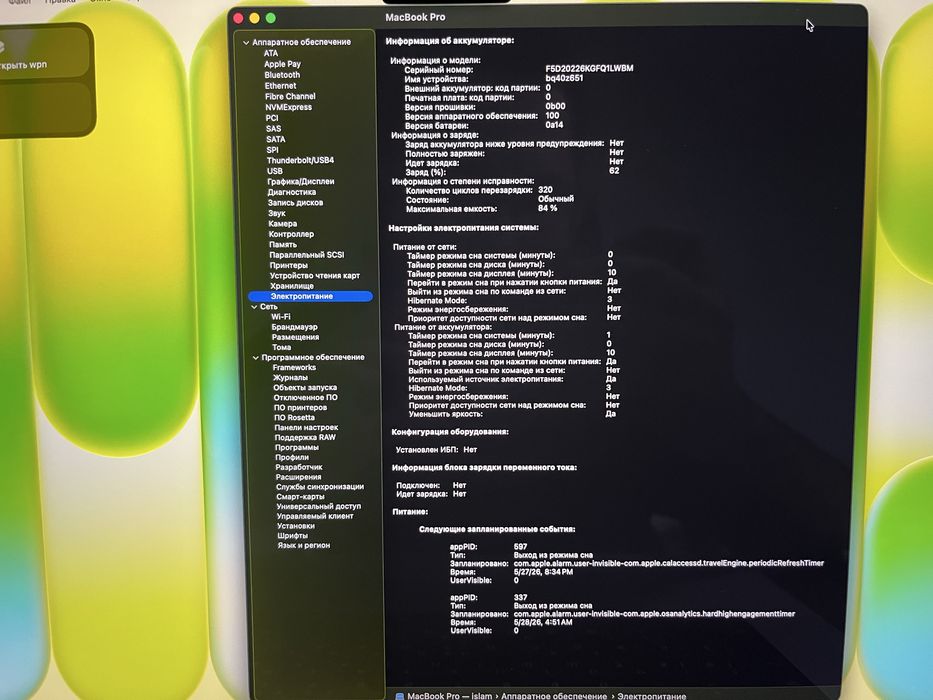The height and width of the screenshot is (700, 933).
Task: Click the MacBook Pro computer icon in path bar
Action: tap(400, 696)
